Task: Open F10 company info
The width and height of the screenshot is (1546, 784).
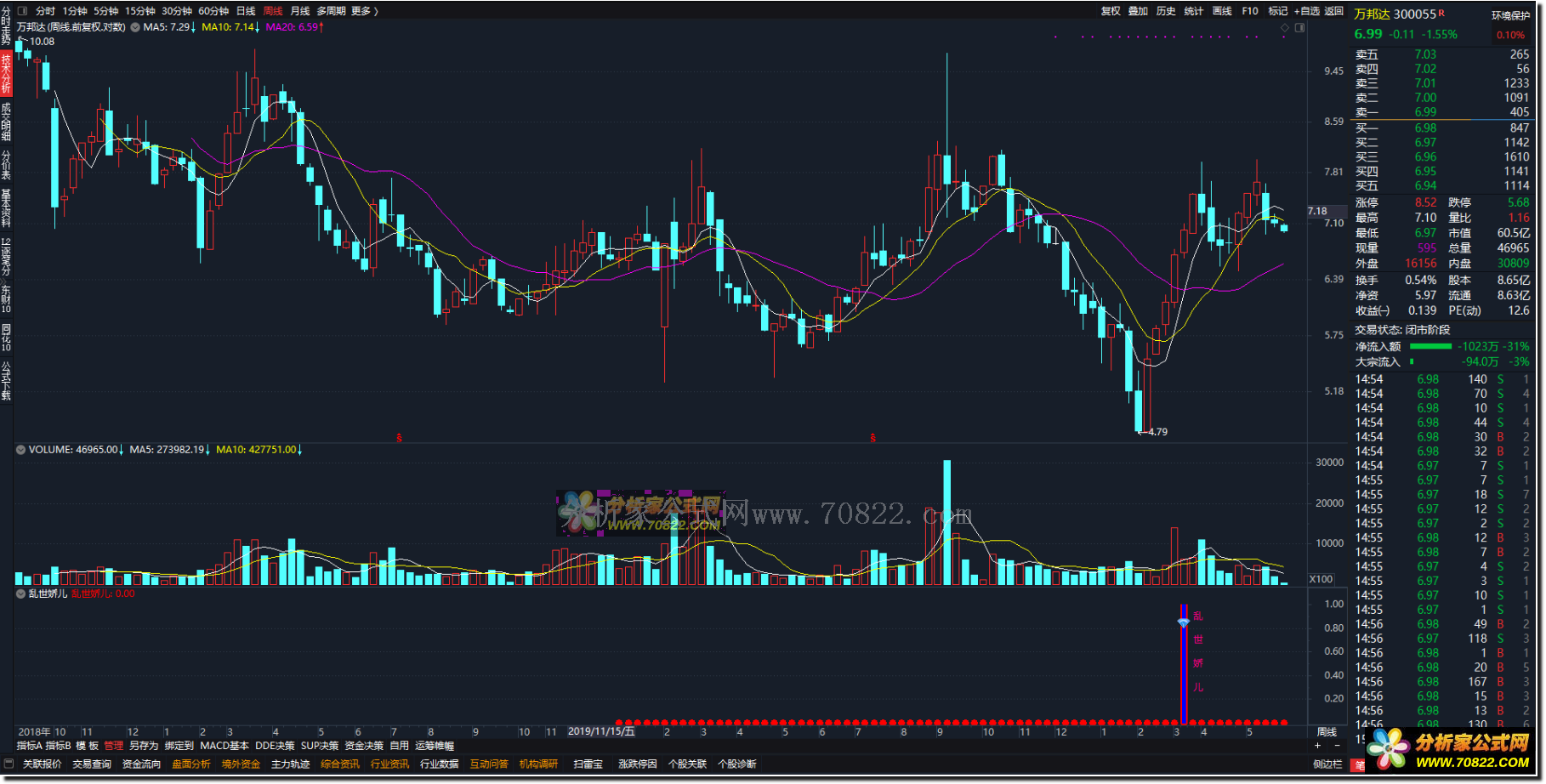Action: pos(1250,11)
